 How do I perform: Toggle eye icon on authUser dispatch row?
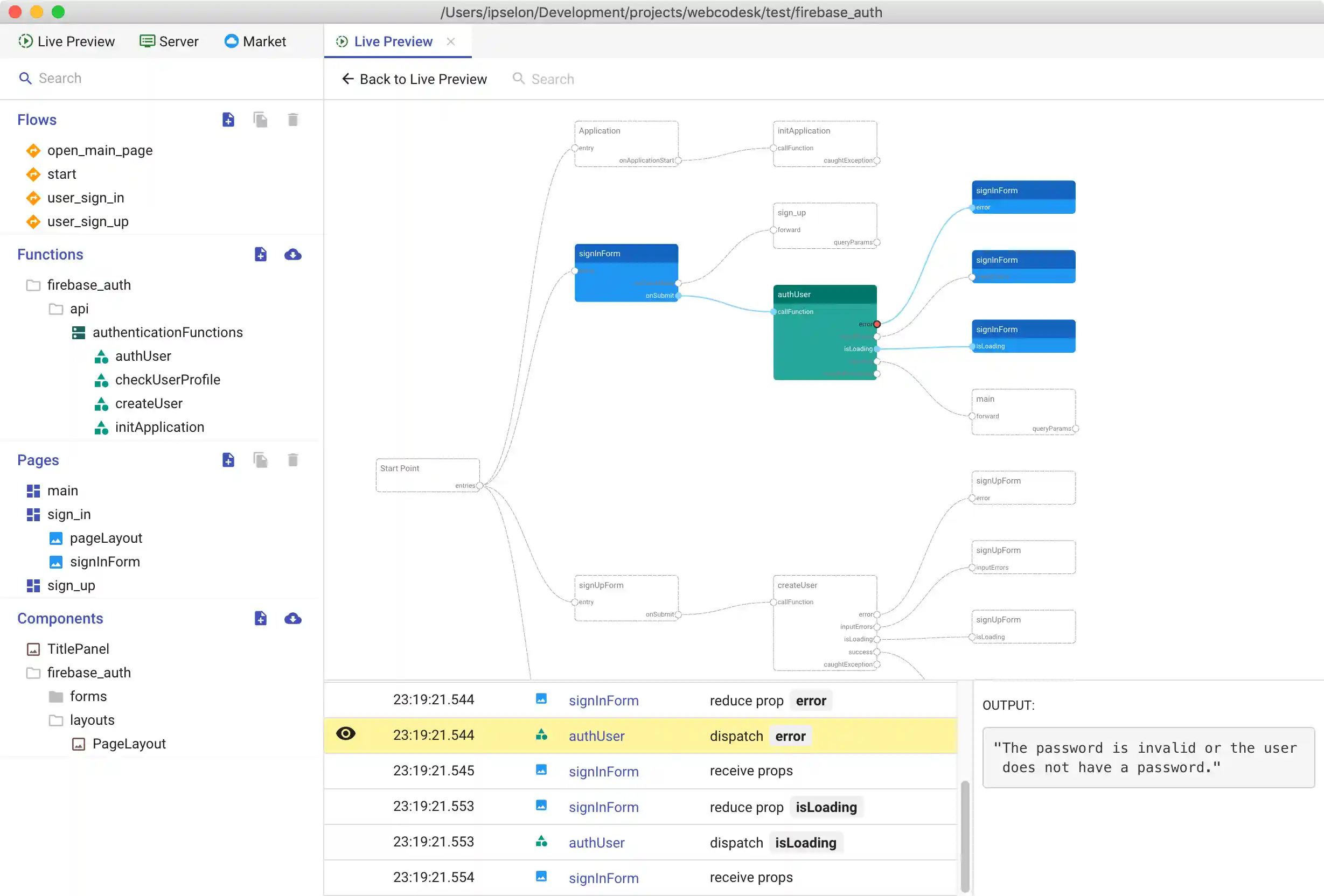(346, 734)
